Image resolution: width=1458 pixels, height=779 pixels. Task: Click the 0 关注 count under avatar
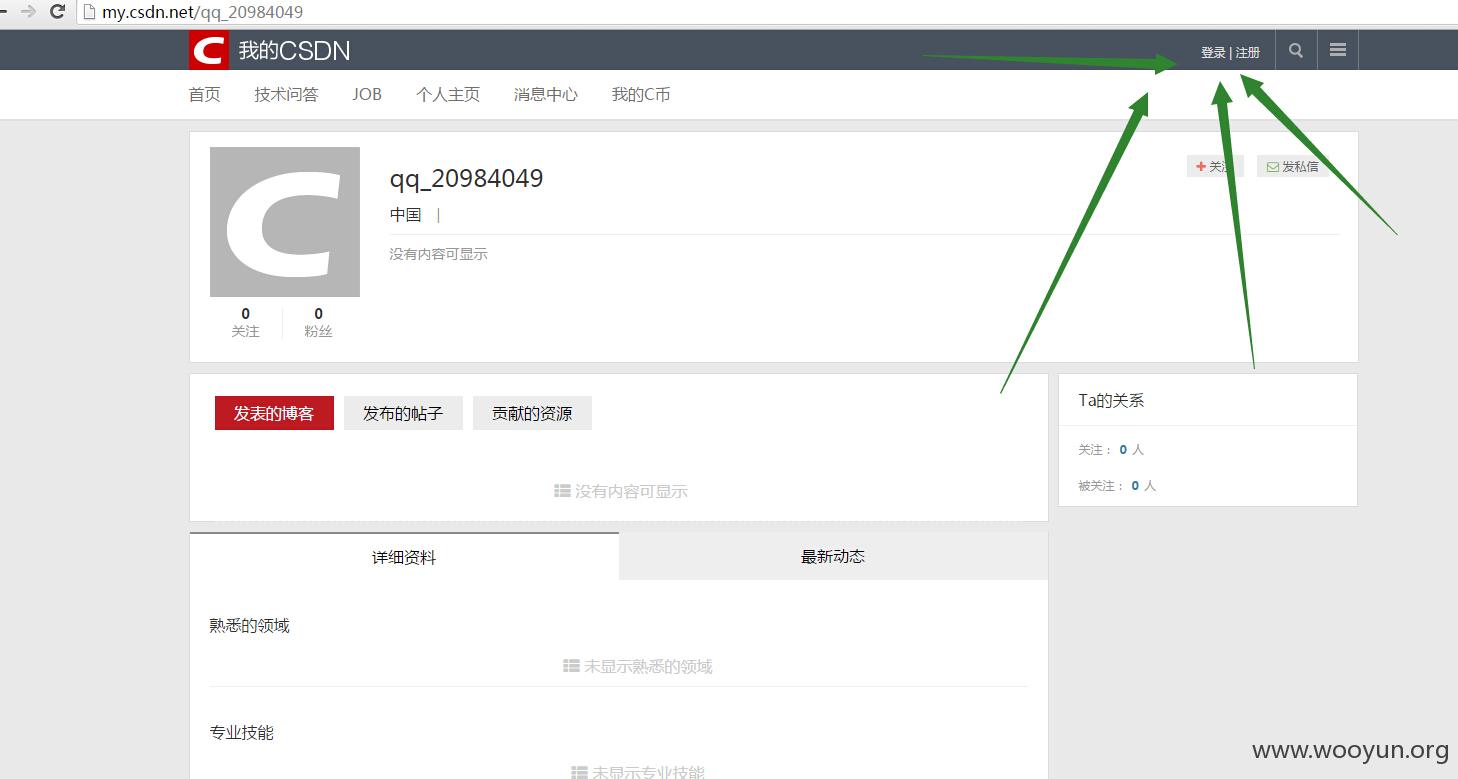245,322
